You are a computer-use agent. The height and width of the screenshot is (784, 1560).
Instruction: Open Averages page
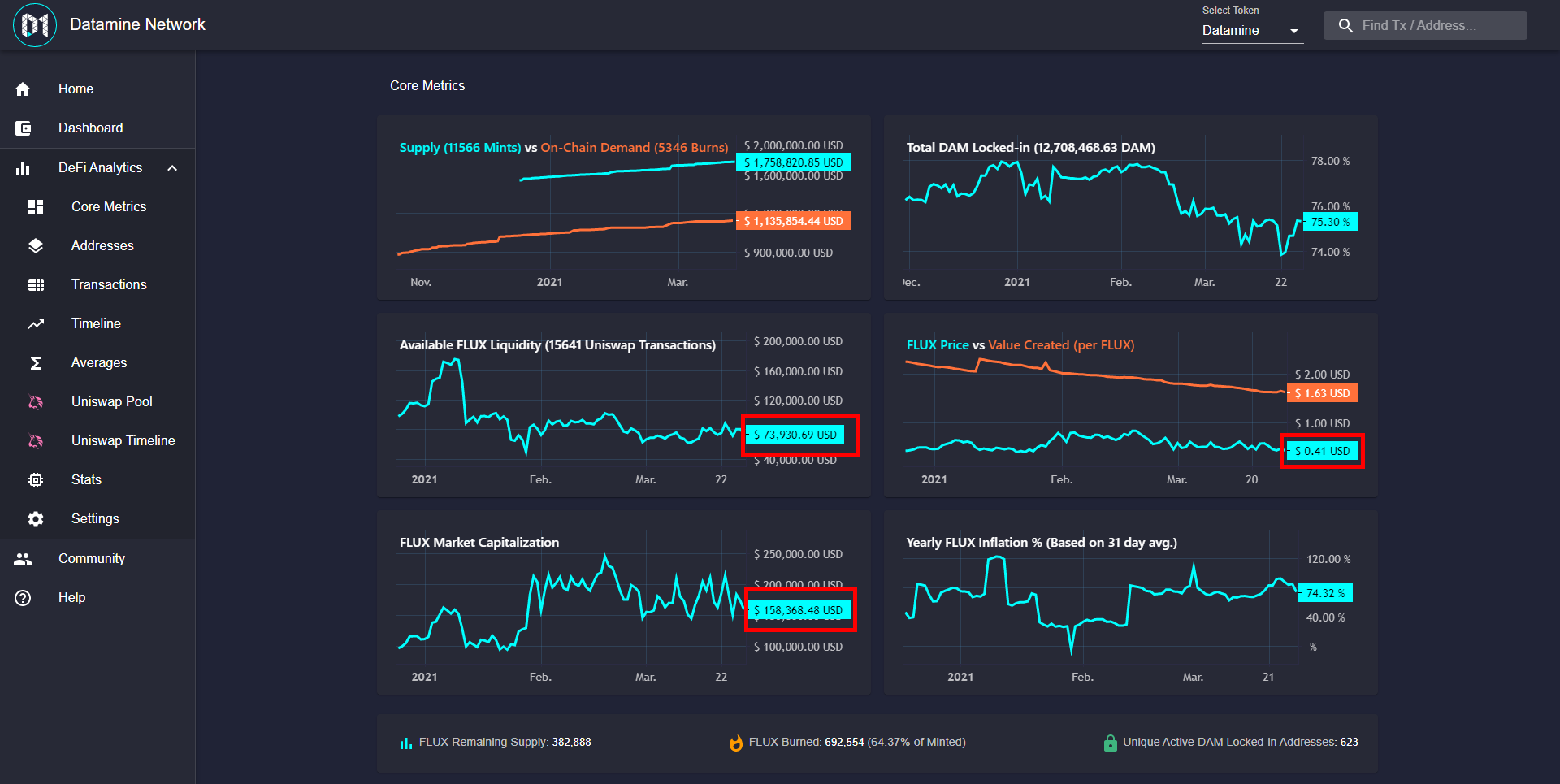click(97, 363)
